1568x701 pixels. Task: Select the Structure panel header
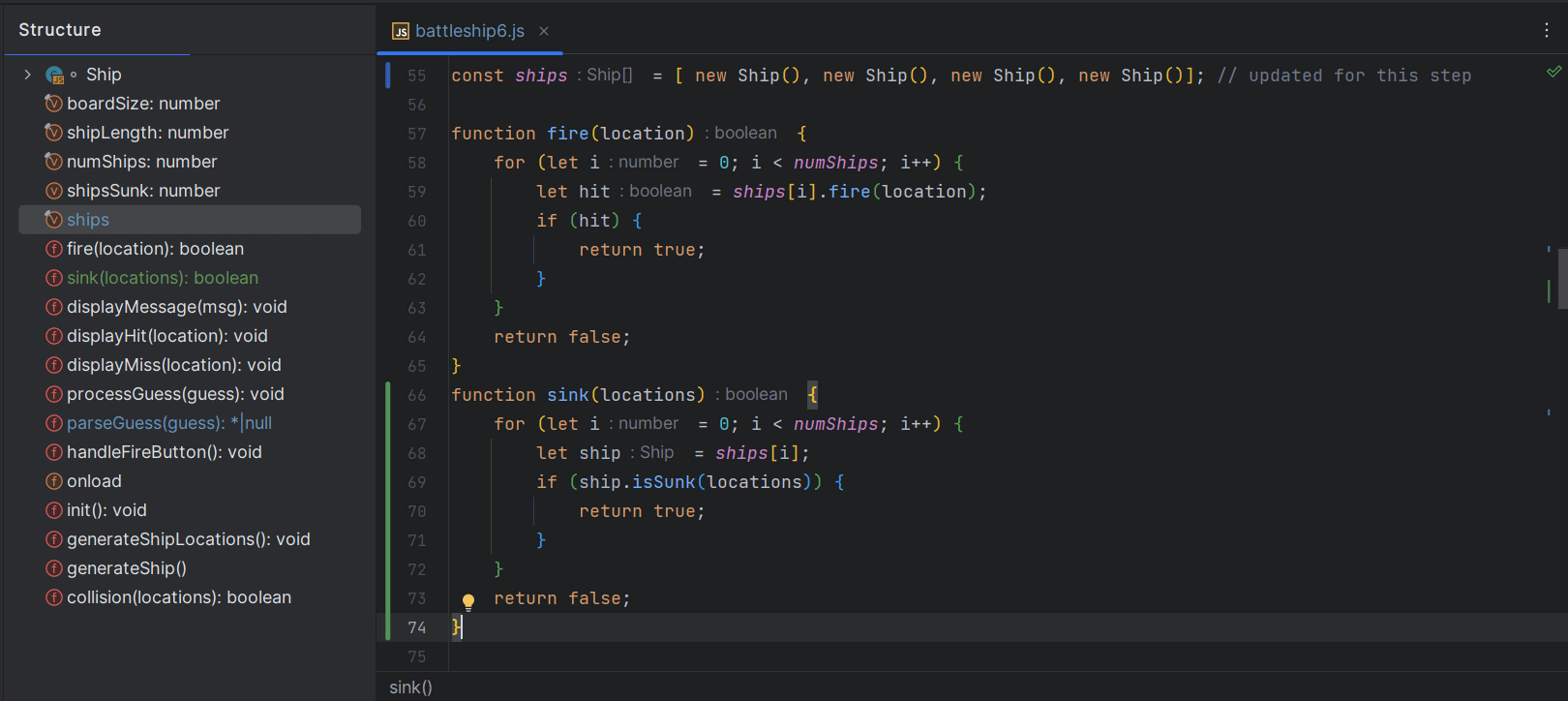[60, 30]
